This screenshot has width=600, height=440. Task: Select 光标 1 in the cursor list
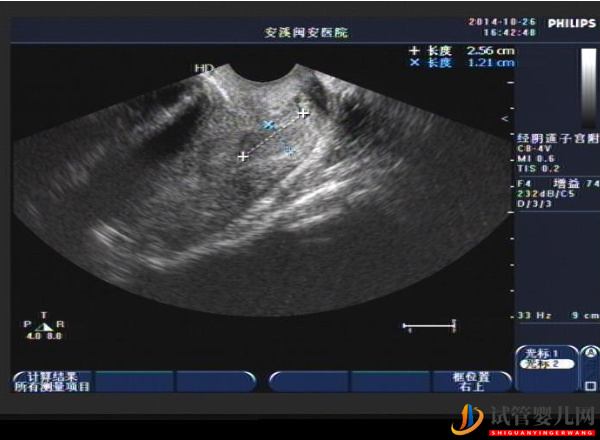tap(538, 353)
